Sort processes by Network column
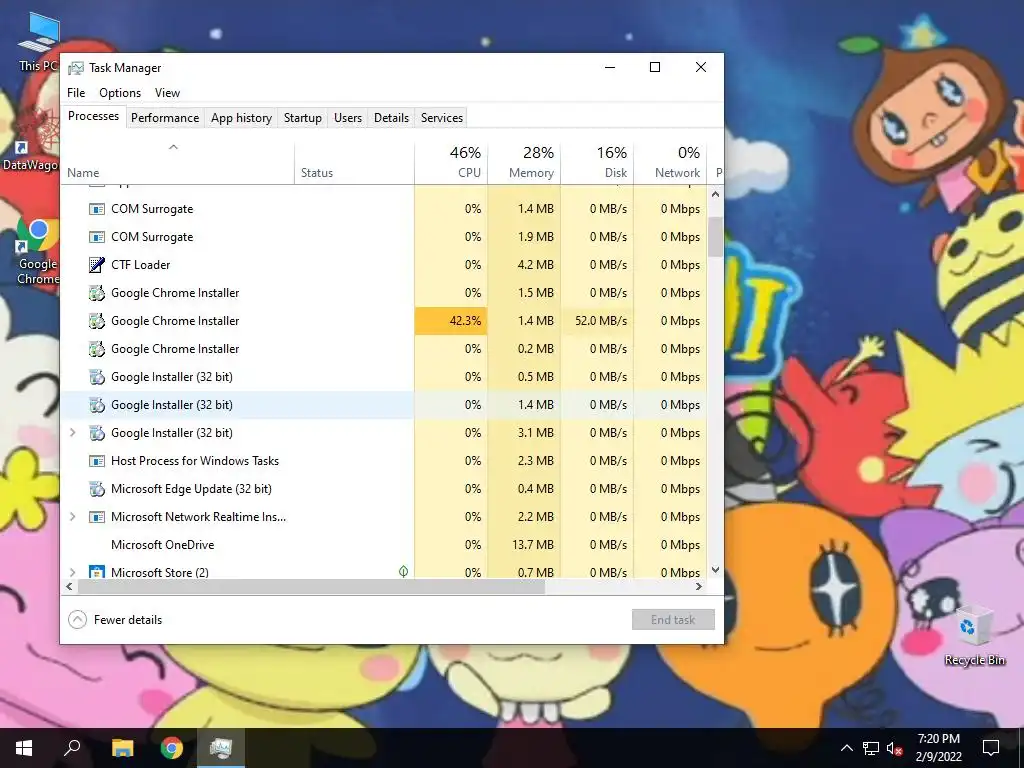This screenshot has height=768, width=1024. click(x=670, y=162)
